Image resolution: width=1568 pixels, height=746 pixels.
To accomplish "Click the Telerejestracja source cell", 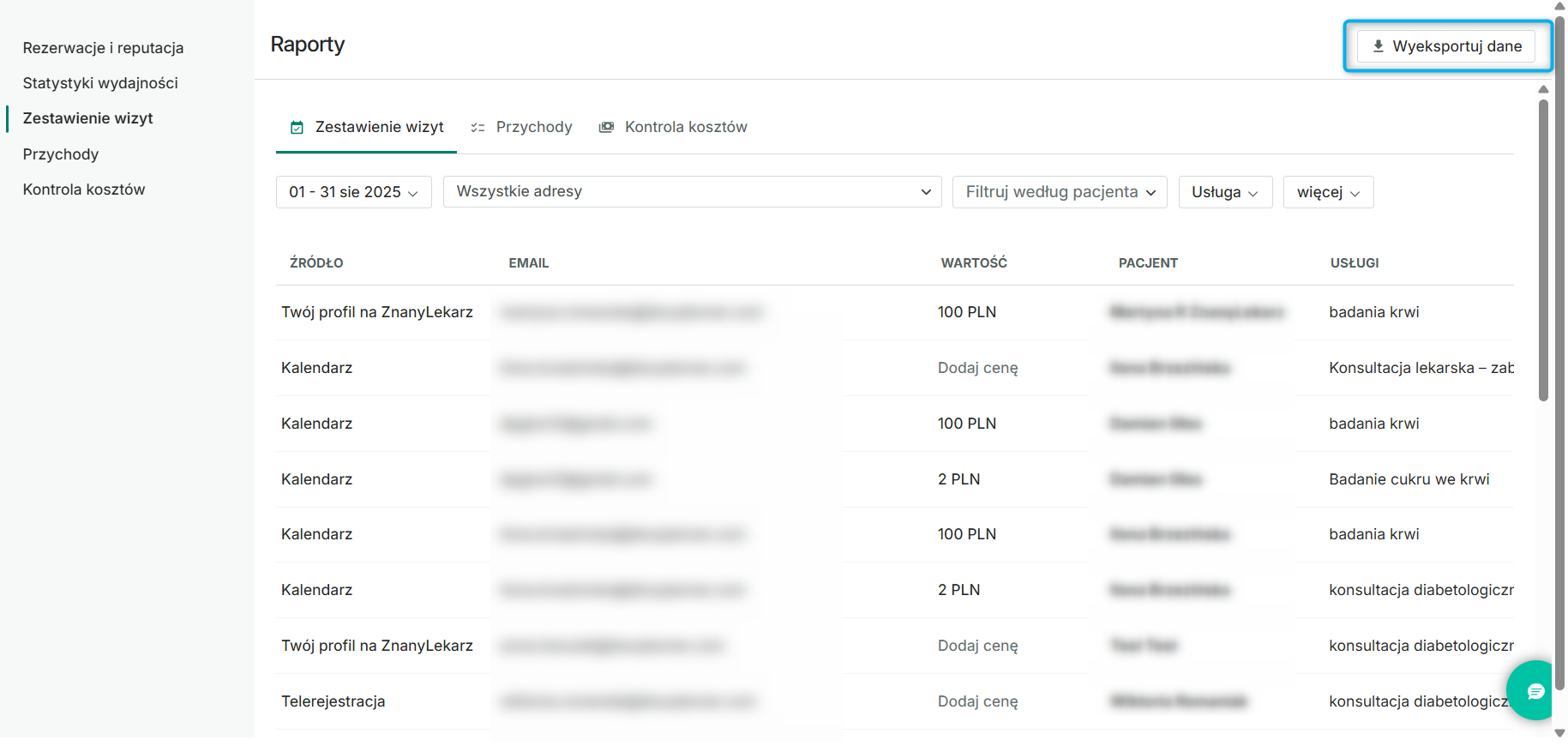I will point(333,701).
